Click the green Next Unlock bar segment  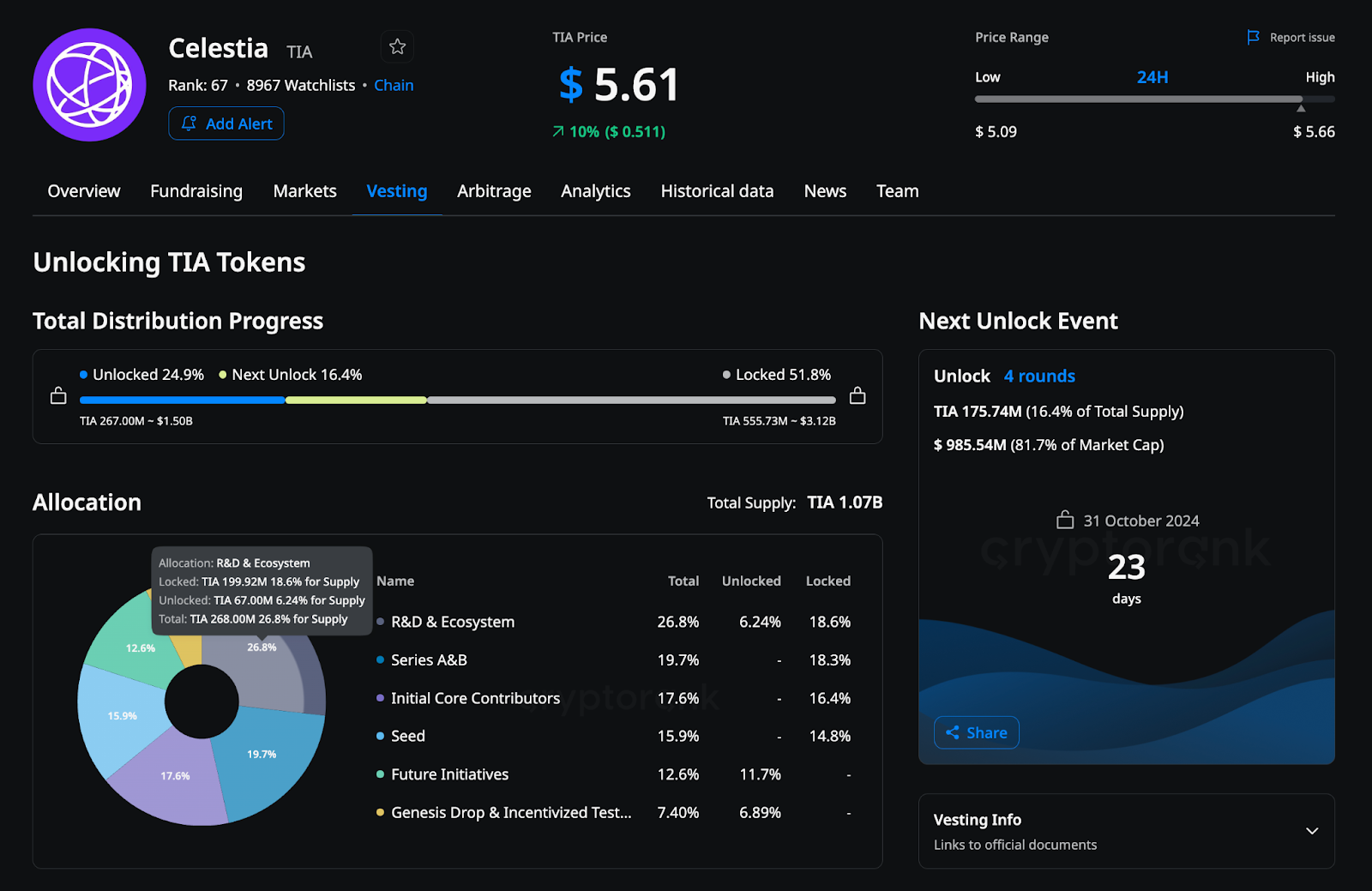(356, 400)
